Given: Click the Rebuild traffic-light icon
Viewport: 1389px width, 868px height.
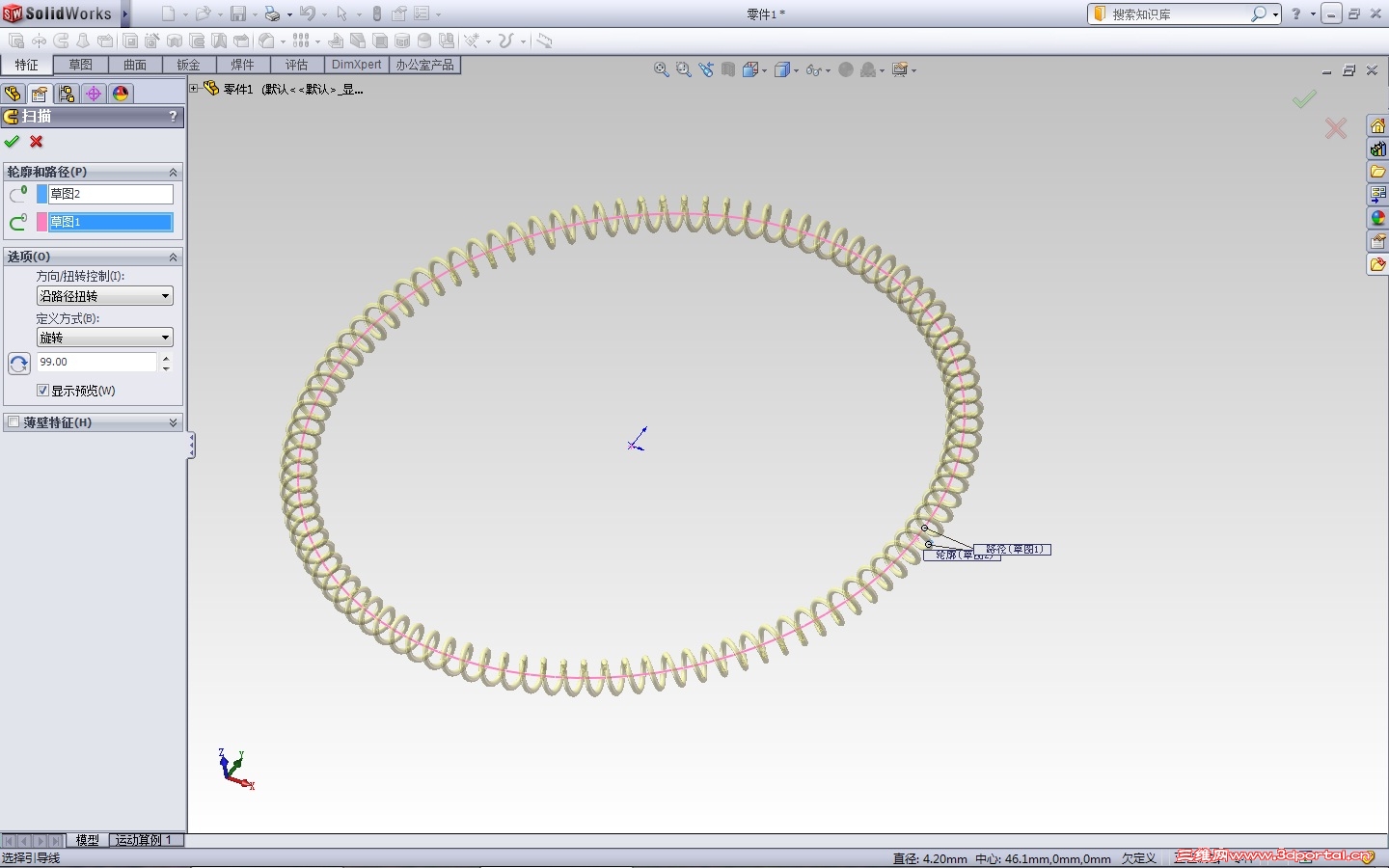Looking at the screenshot, I should [377, 14].
